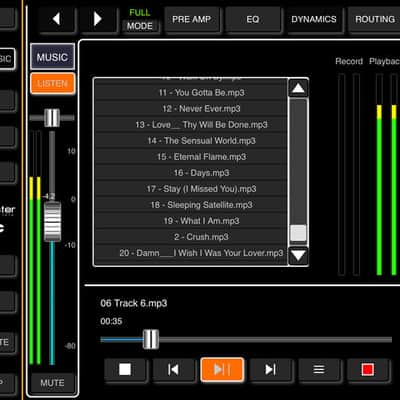Click the playlist scroll down arrow
This screenshot has height=400, width=400.
298,255
